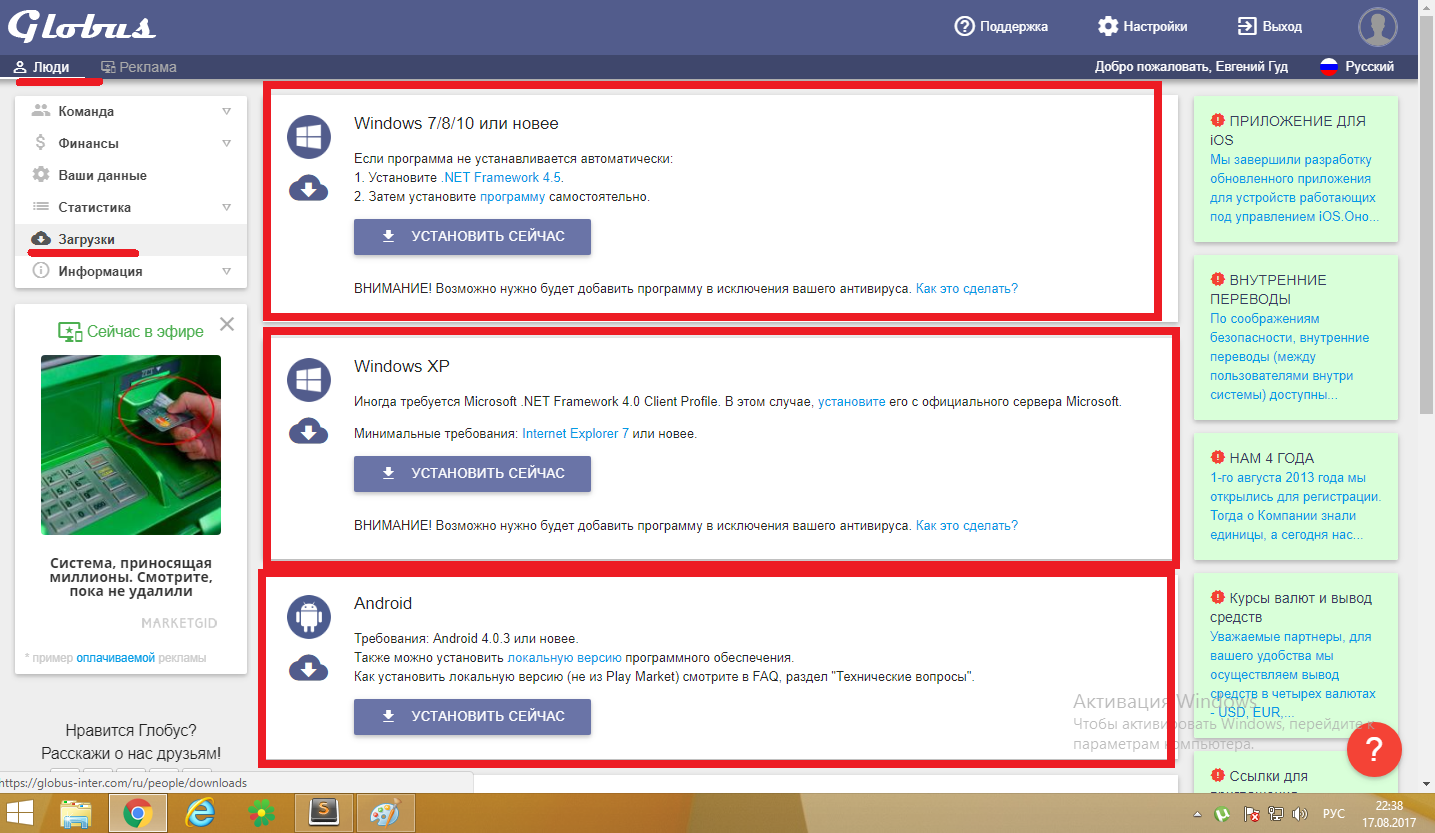Screen dimensions: 1435x833
Task: Click УСТАНОВИТЬ СЕЙЧАС for Windows XP
Action: pyautogui.click(x=472, y=474)
